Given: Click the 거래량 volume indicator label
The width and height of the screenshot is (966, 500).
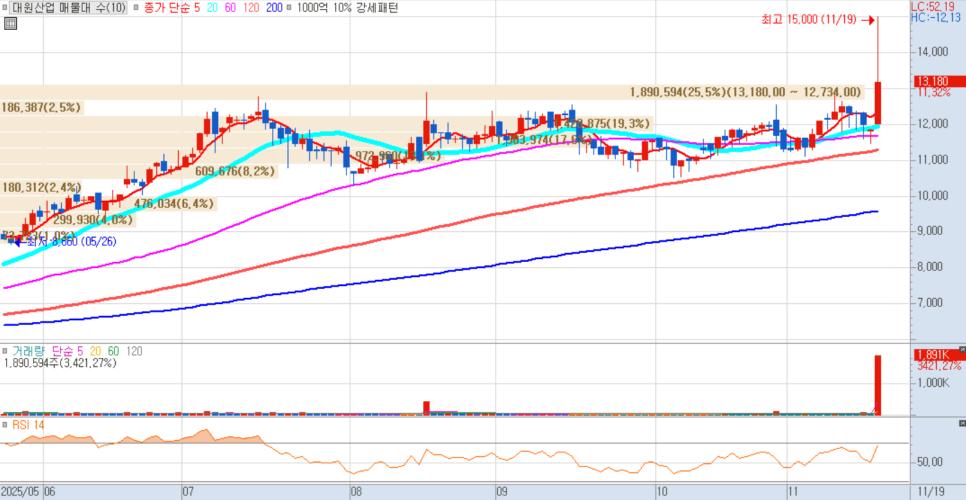Looking at the screenshot, I should pos(30,351).
